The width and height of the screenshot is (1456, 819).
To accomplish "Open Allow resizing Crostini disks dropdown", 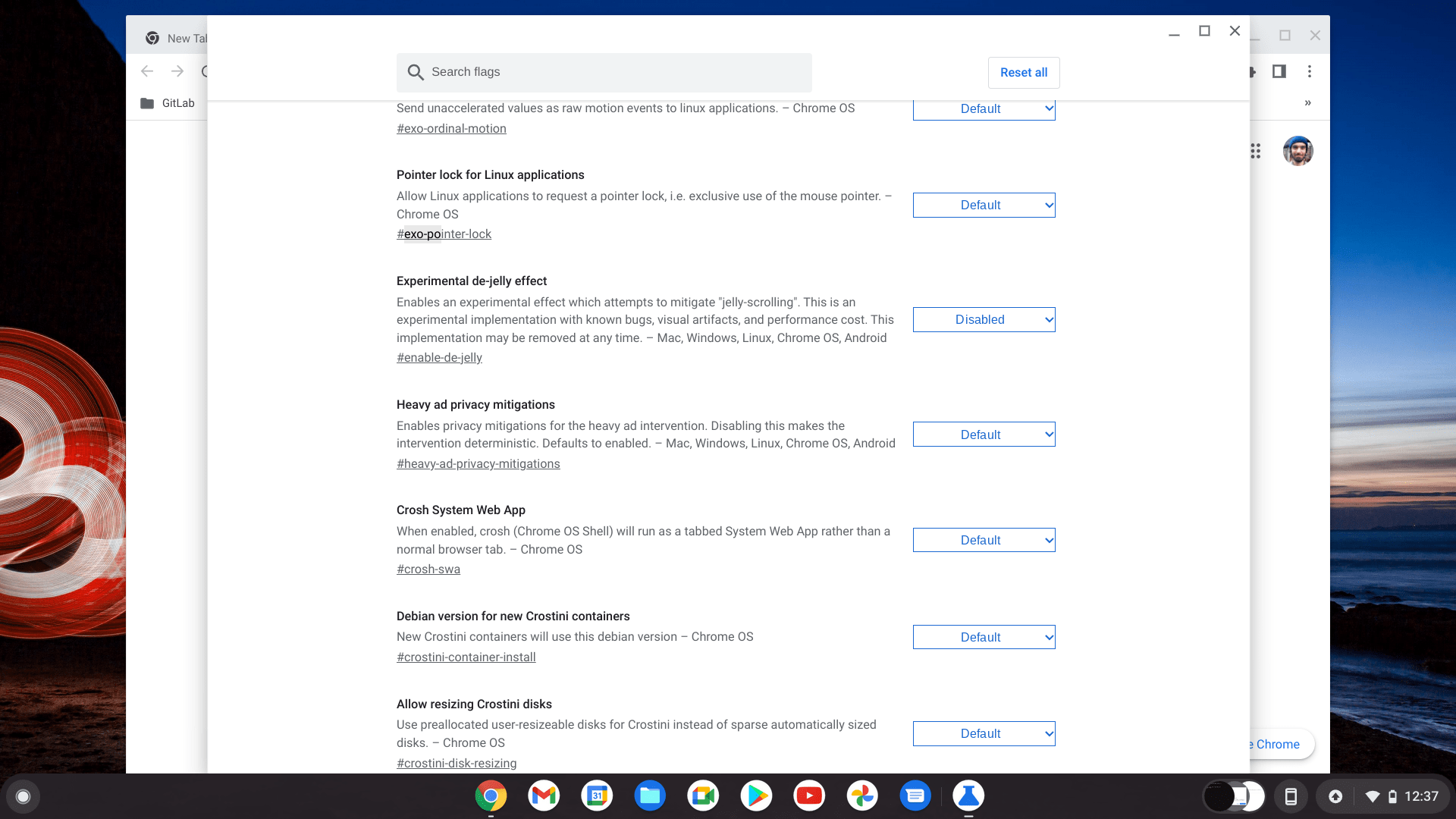I will coord(984,733).
